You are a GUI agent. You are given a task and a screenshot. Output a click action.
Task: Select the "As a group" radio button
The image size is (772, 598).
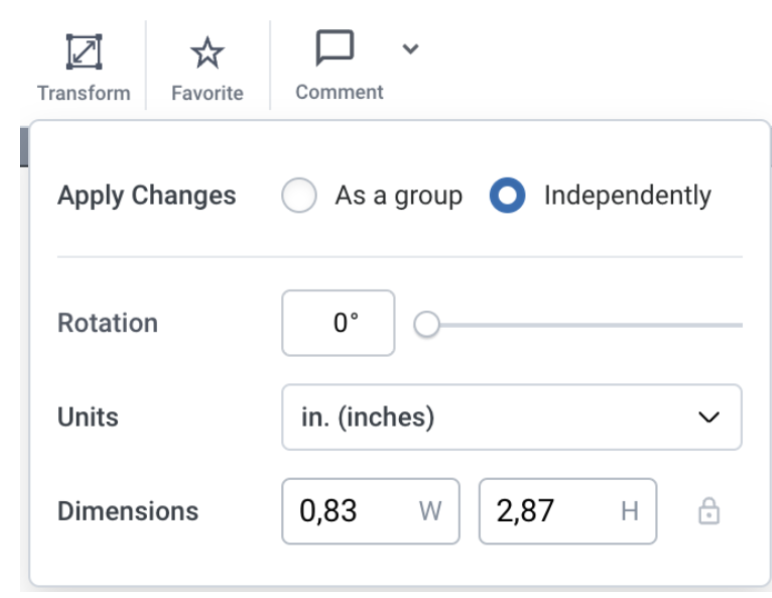tap(300, 196)
